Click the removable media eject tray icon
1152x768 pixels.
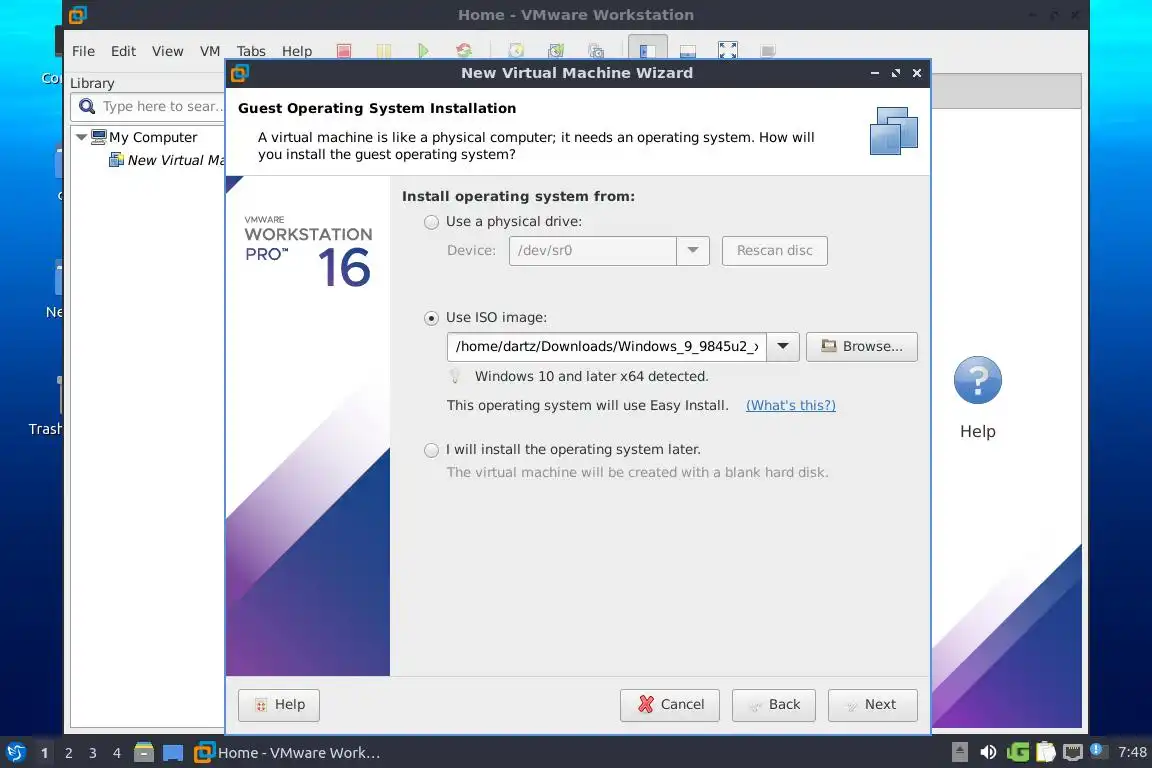pos(960,752)
